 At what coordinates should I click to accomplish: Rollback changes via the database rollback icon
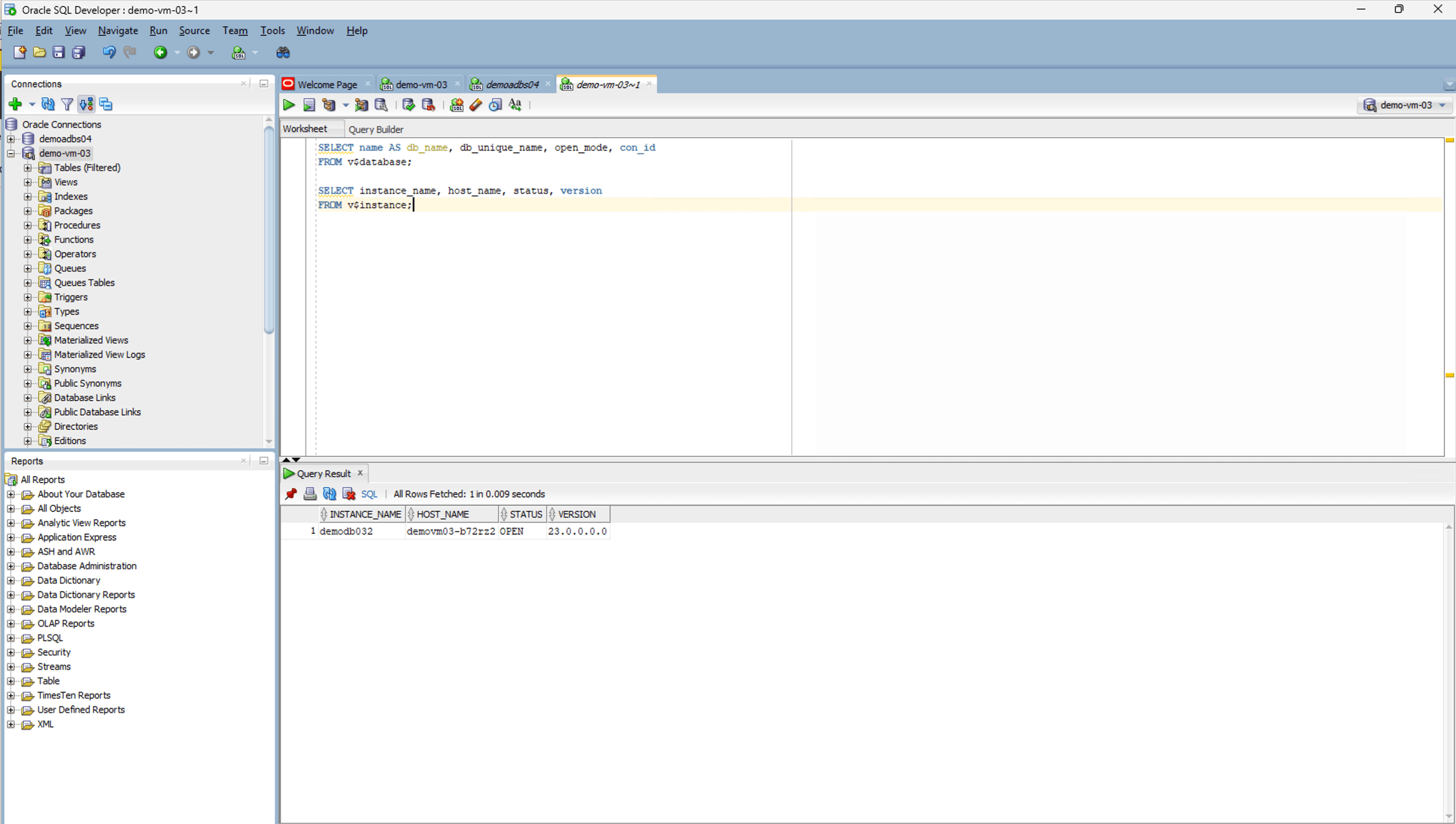[x=428, y=105]
